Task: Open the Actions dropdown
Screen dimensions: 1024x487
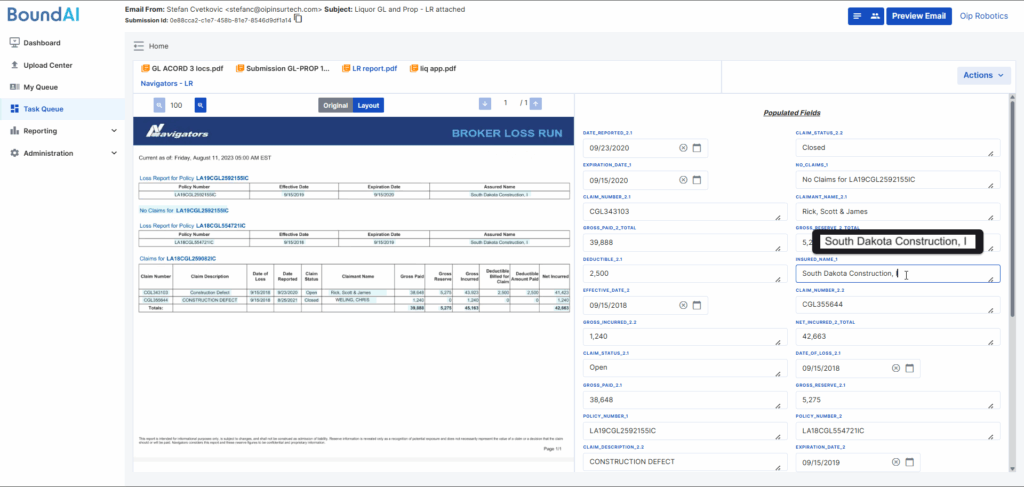Action: (x=984, y=75)
